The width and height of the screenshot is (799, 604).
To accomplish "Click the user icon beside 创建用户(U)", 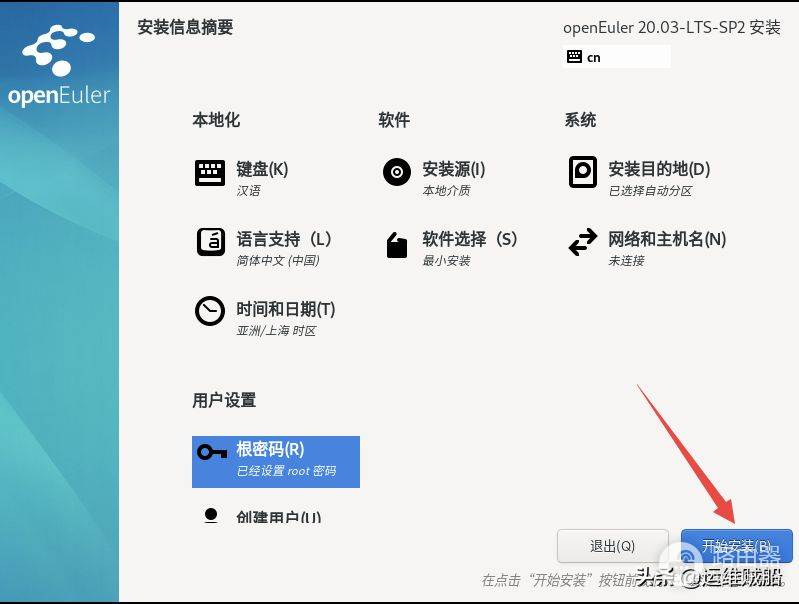I will tap(210, 516).
